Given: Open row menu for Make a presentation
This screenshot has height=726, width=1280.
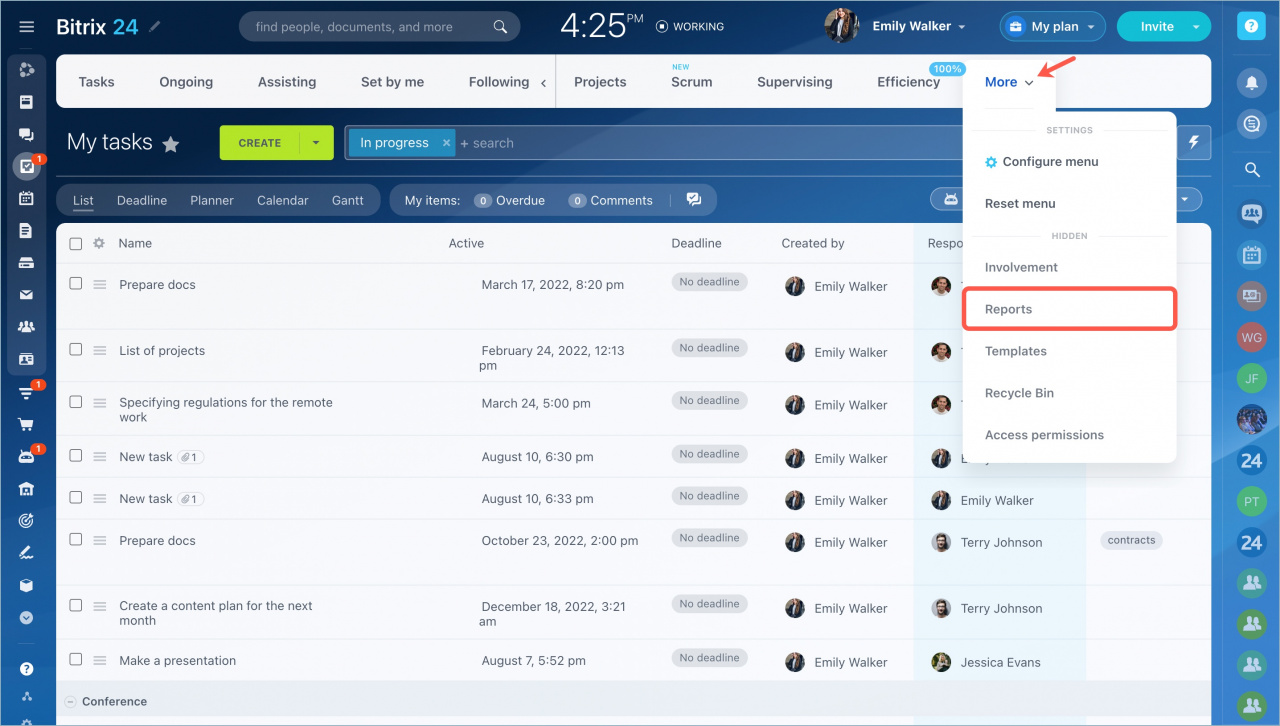Looking at the screenshot, I should point(100,660).
